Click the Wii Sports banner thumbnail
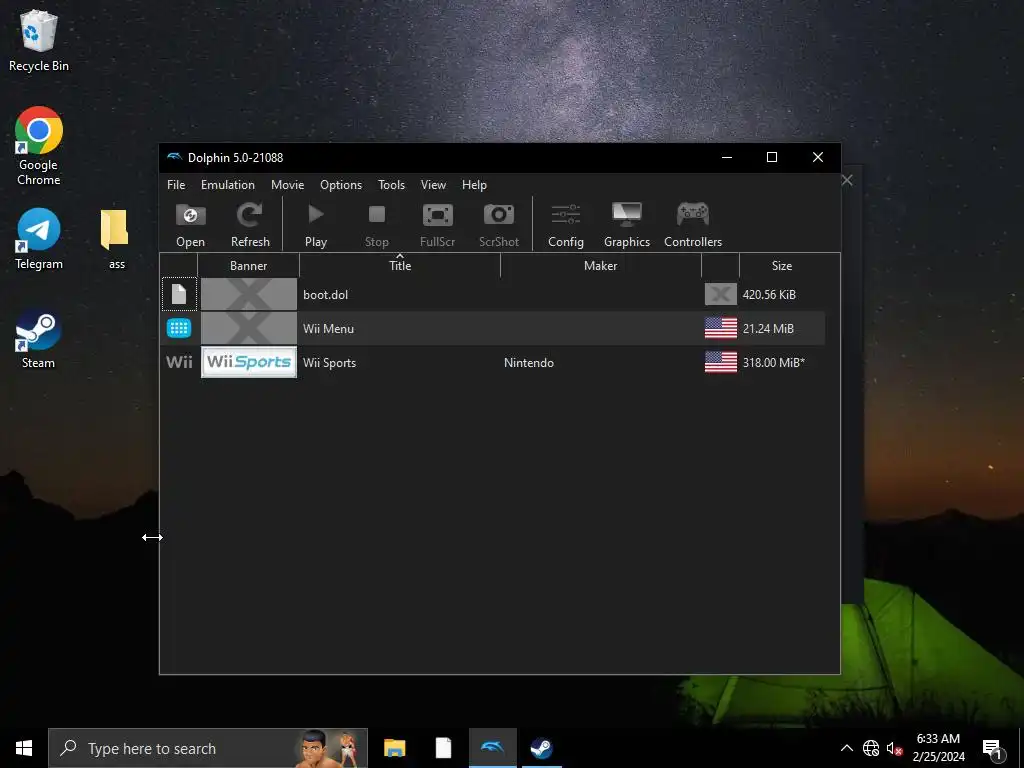 pyautogui.click(x=249, y=362)
